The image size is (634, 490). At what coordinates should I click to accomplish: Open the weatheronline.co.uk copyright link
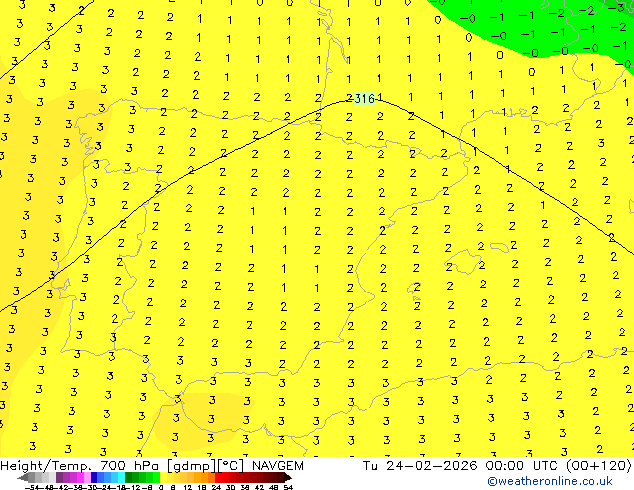pos(550,481)
